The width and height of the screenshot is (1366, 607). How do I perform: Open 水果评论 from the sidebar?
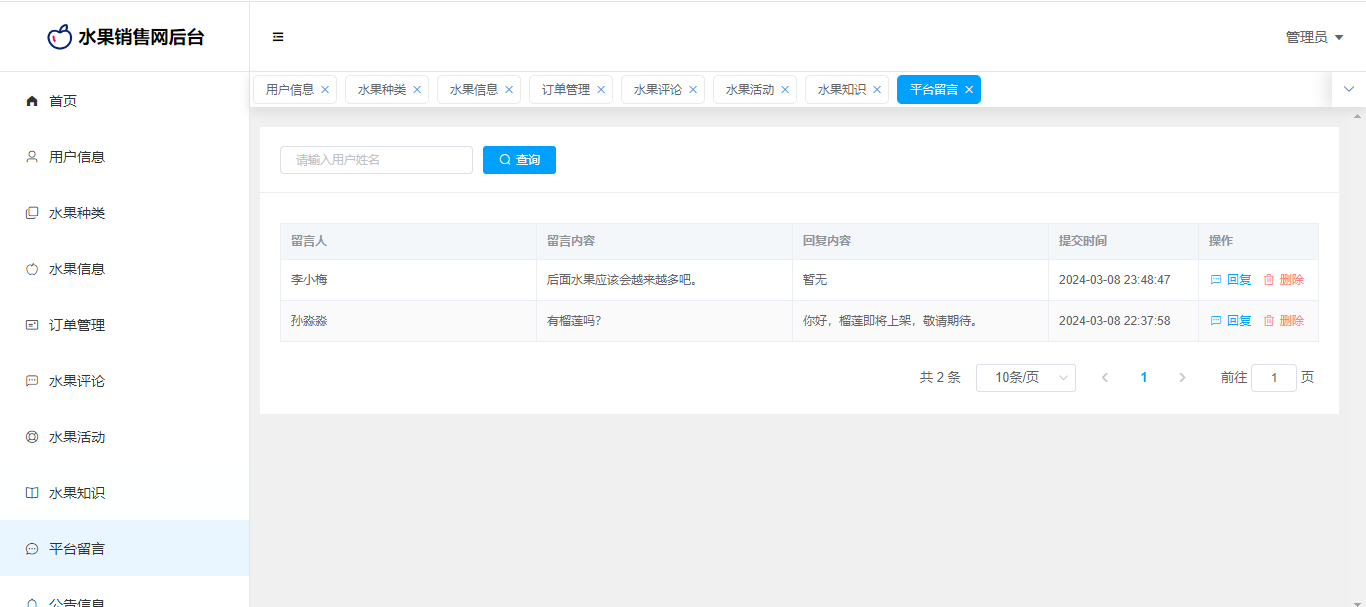77,381
